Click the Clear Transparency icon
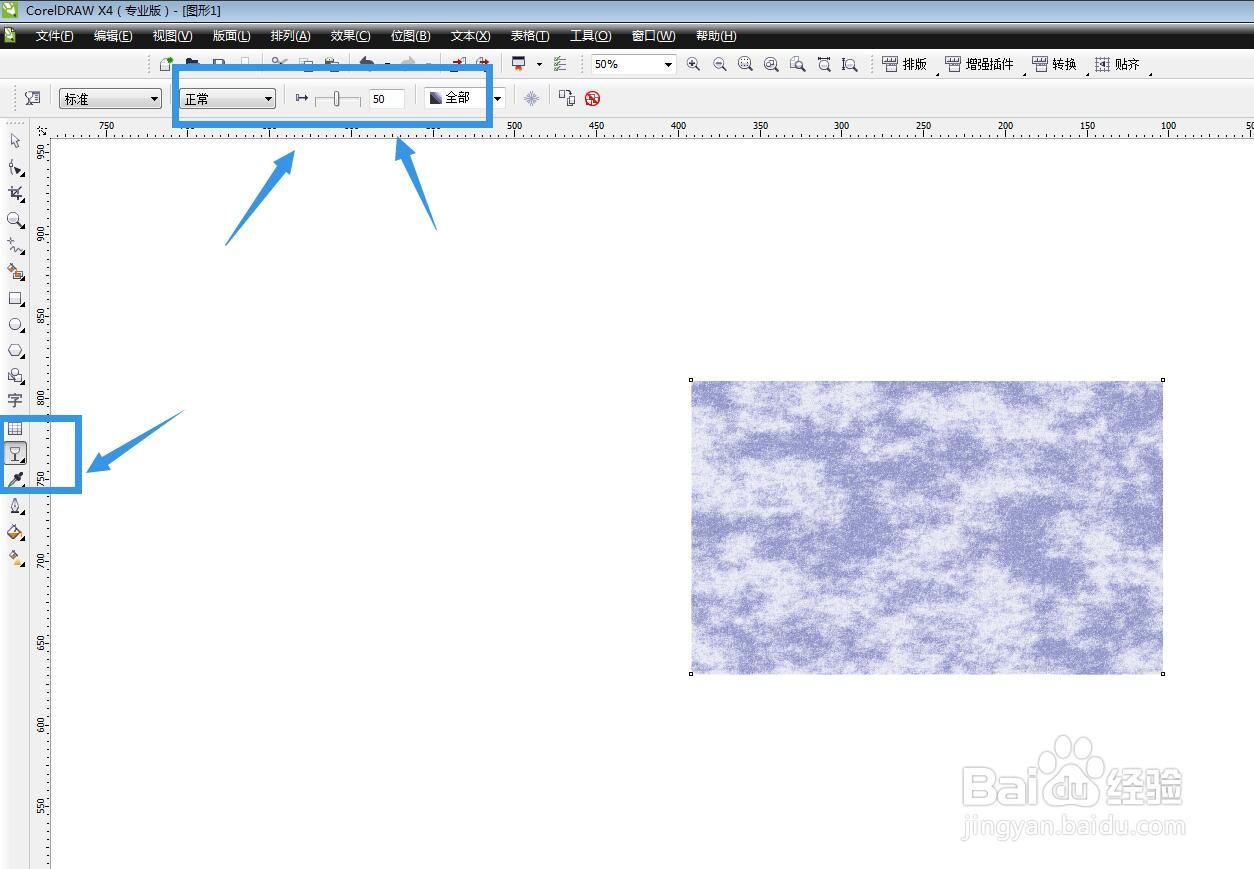 coord(592,98)
